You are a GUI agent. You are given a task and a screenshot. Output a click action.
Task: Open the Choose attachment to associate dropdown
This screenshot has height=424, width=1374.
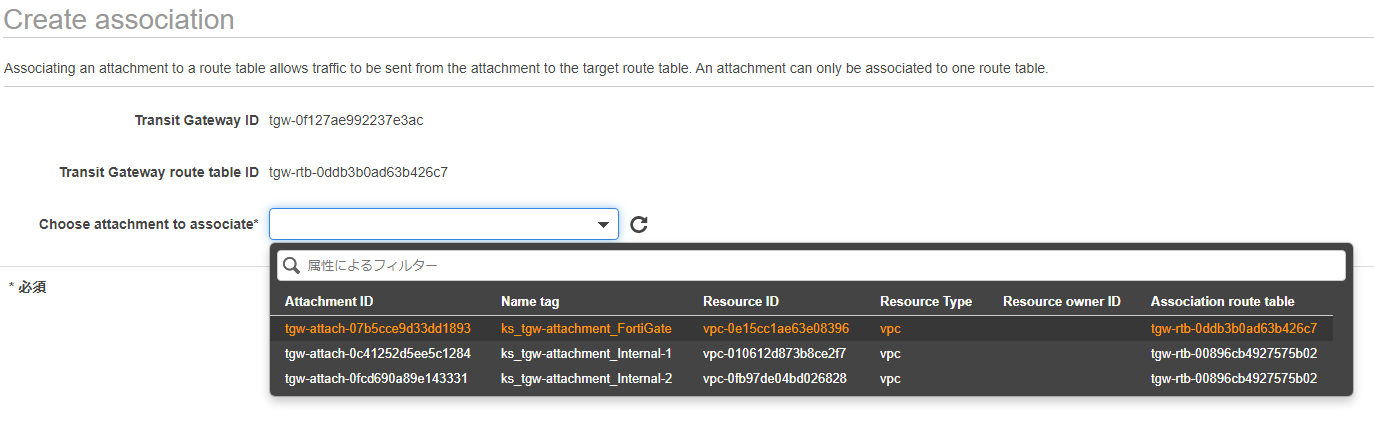click(x=444, y=224)
